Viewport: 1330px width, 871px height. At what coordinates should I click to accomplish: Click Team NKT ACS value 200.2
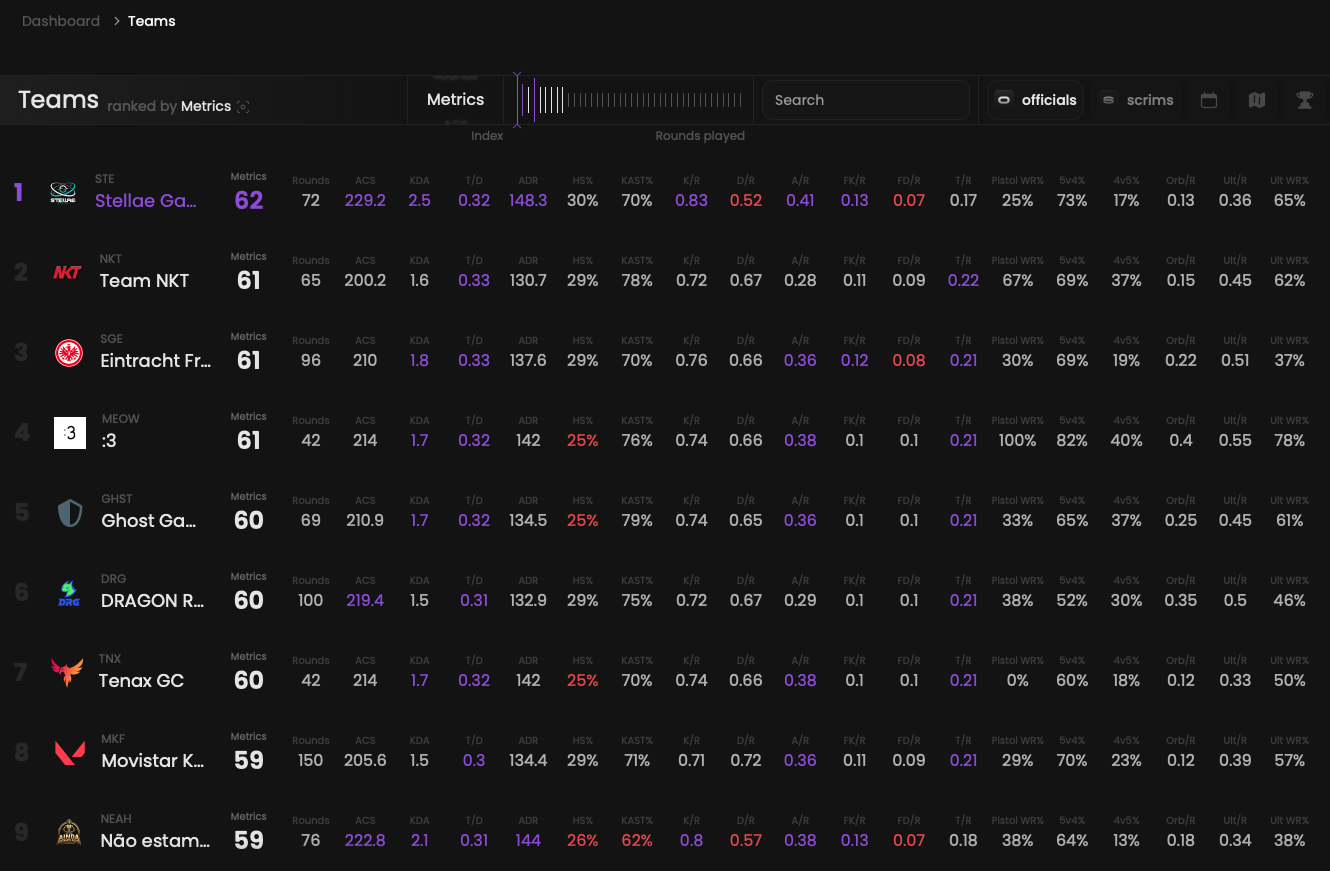coord(365,280)
